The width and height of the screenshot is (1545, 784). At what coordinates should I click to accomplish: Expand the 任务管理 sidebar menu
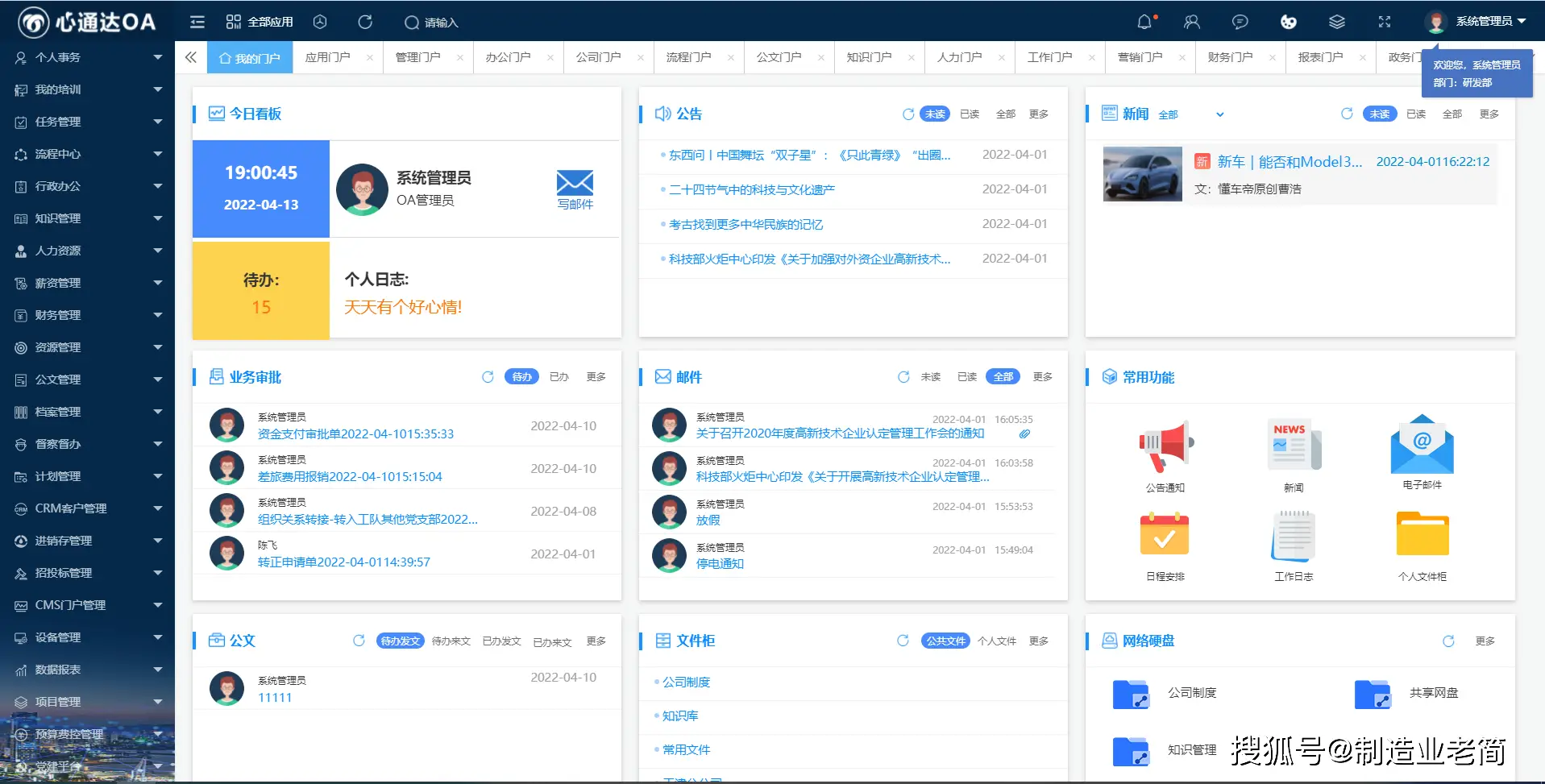click(x=87, y=122)
